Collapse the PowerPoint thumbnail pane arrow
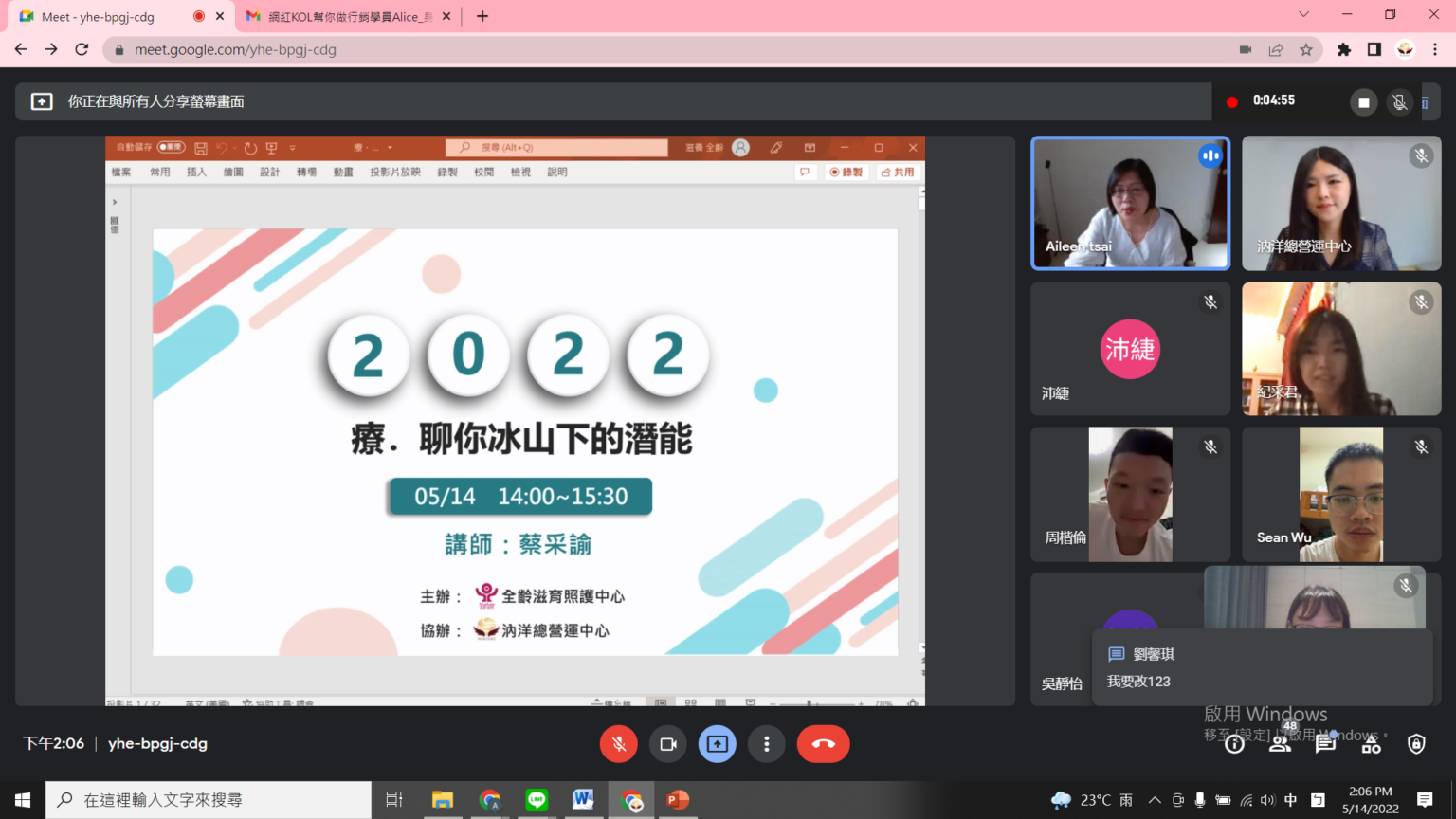Screen dimensions: 1456x819 tap(114, 201)
